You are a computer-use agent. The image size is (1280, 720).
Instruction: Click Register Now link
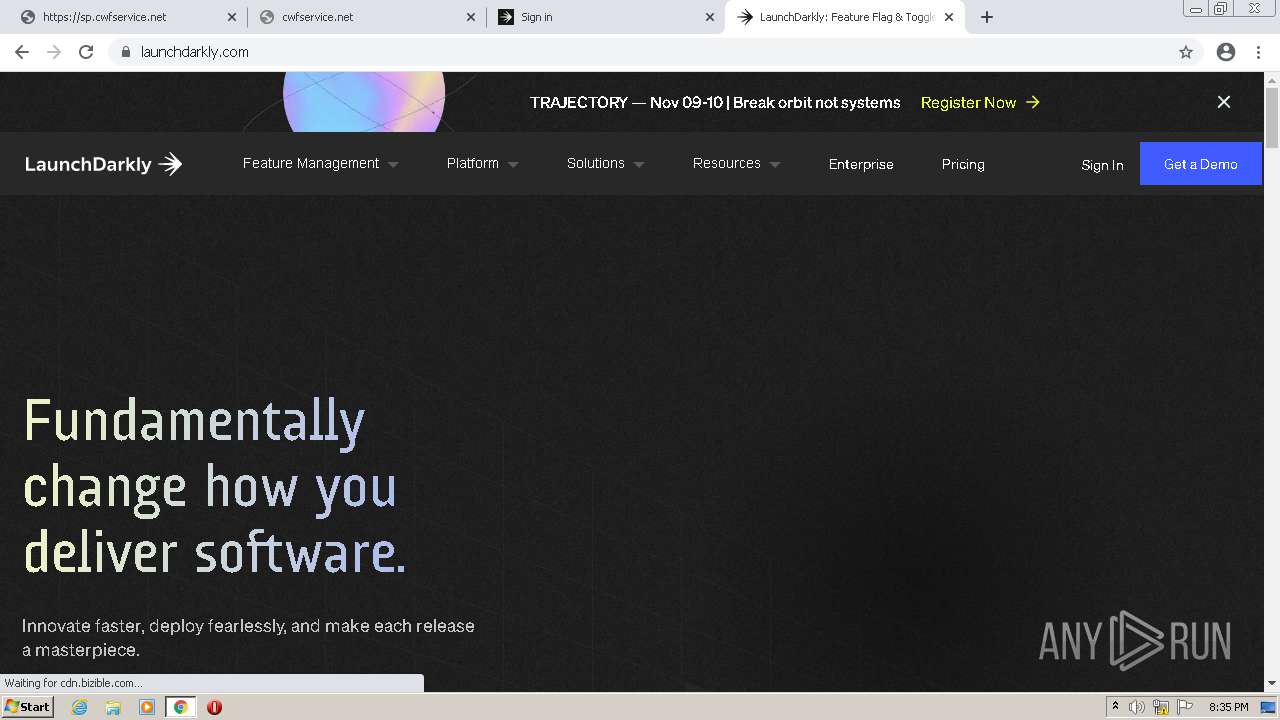point(980,103)
